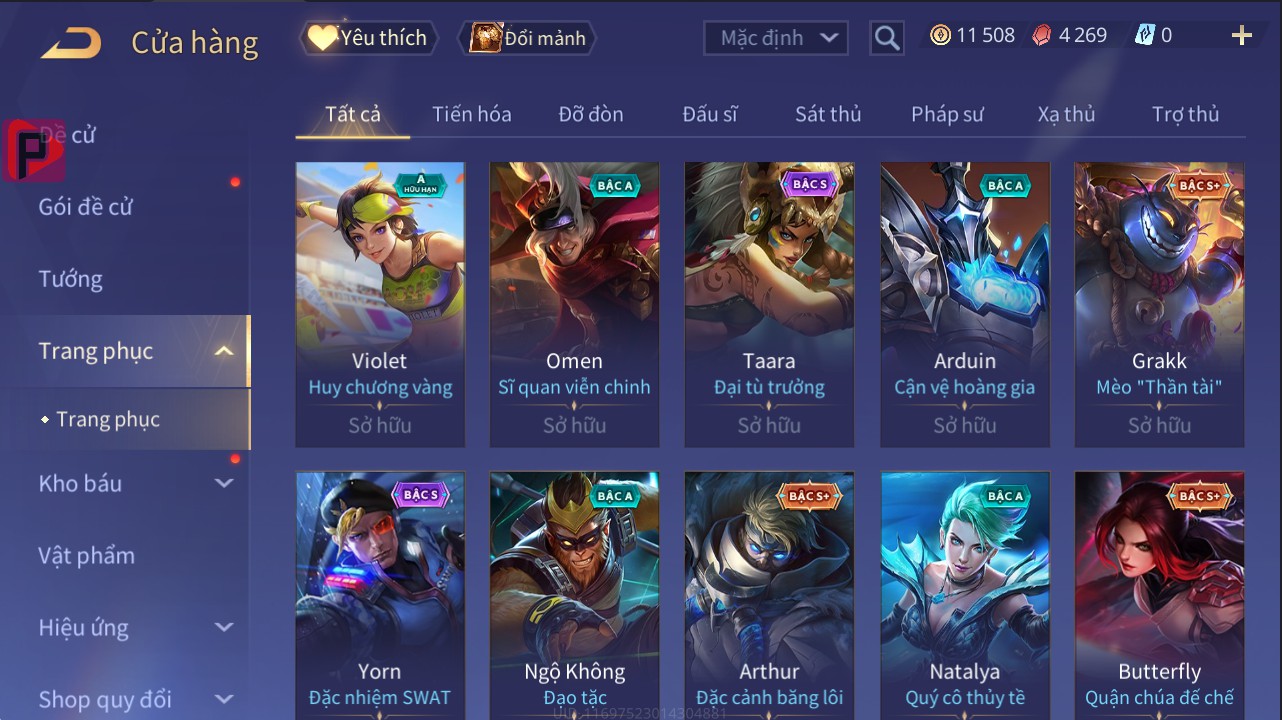The image size is (1282, 720).
Task: Switch to the Sát thủ tab
Action: tap(828, 114)
